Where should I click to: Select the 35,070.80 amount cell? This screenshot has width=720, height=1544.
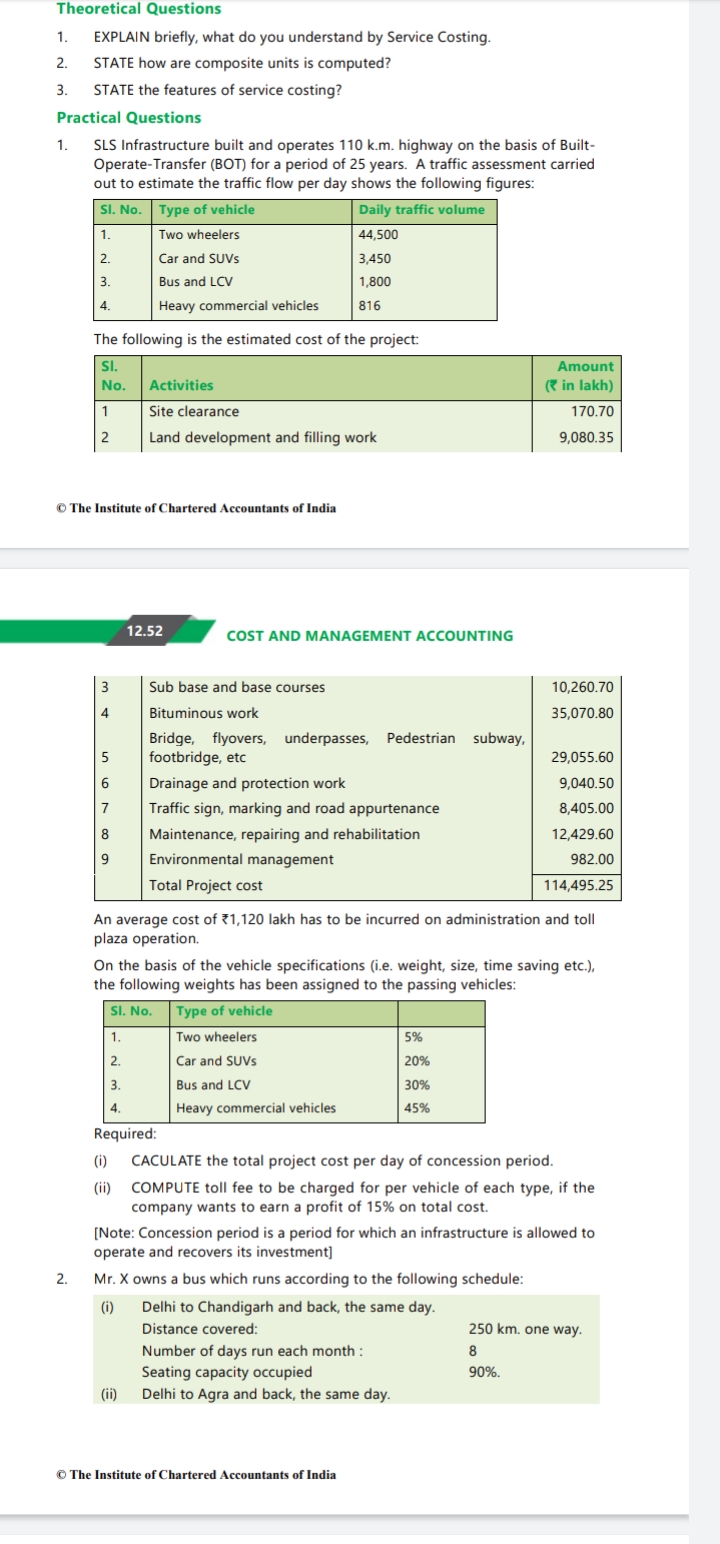[x=582, y=713]
